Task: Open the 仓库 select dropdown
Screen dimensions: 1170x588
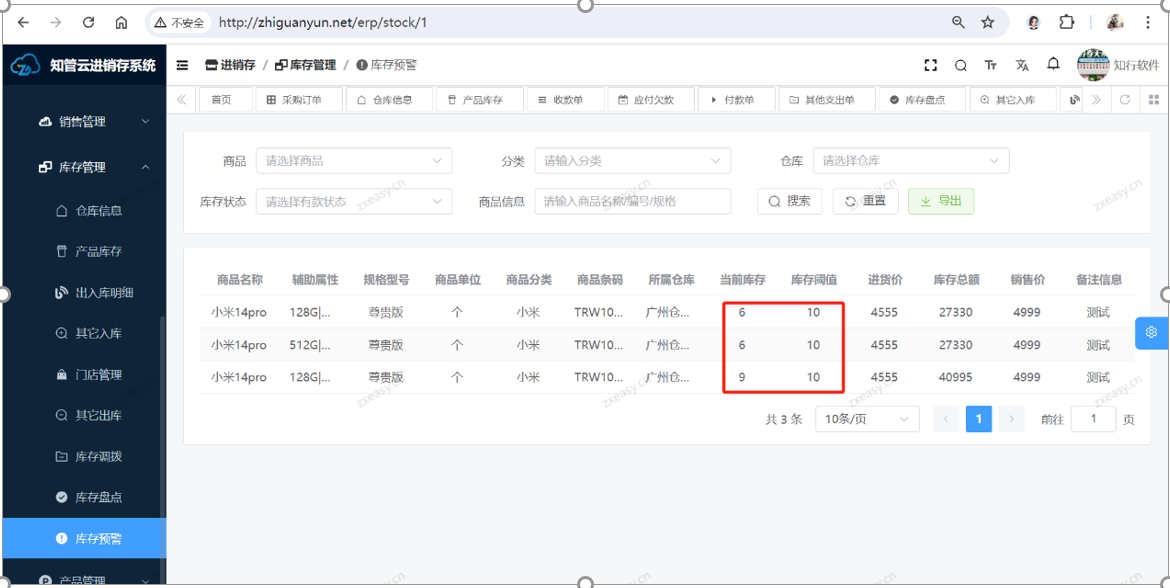Action: [911, 160]
